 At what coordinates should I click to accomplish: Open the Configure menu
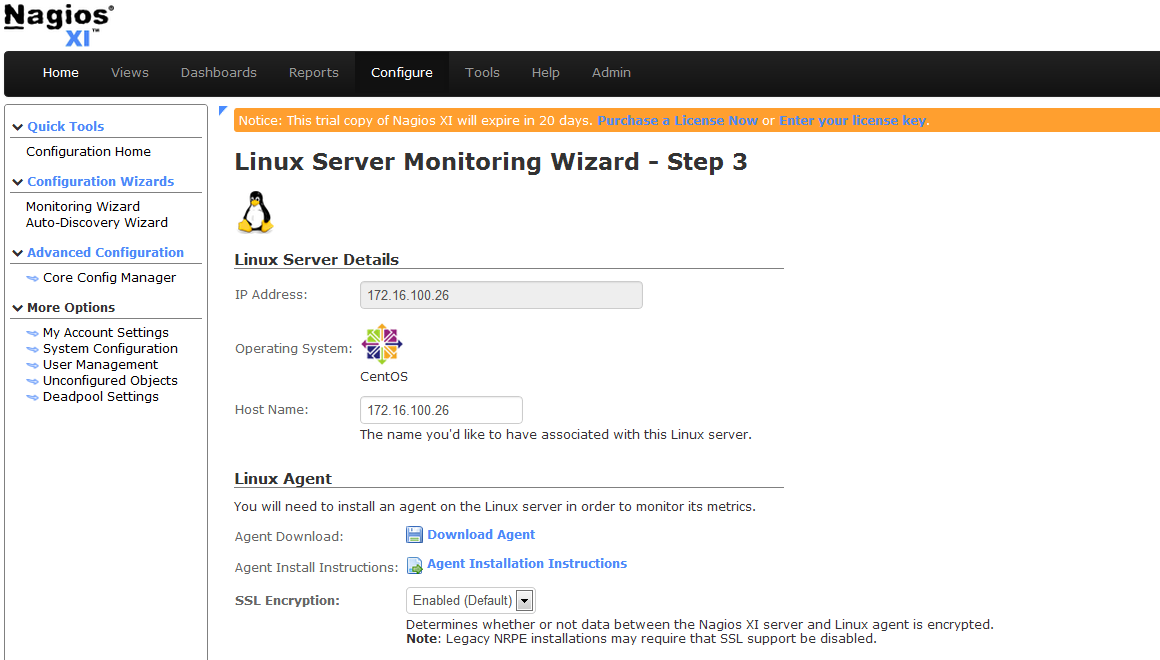(x=402, y=73)
